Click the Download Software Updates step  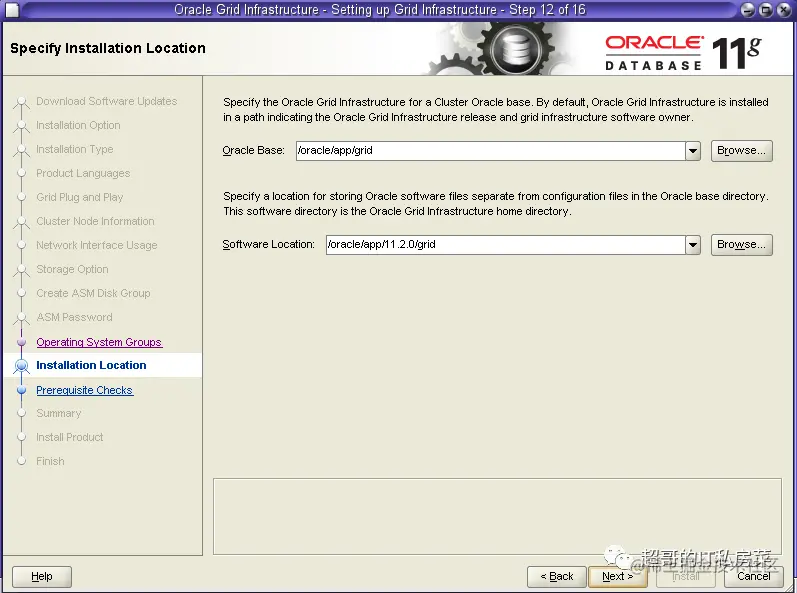[x=107, y=101]
